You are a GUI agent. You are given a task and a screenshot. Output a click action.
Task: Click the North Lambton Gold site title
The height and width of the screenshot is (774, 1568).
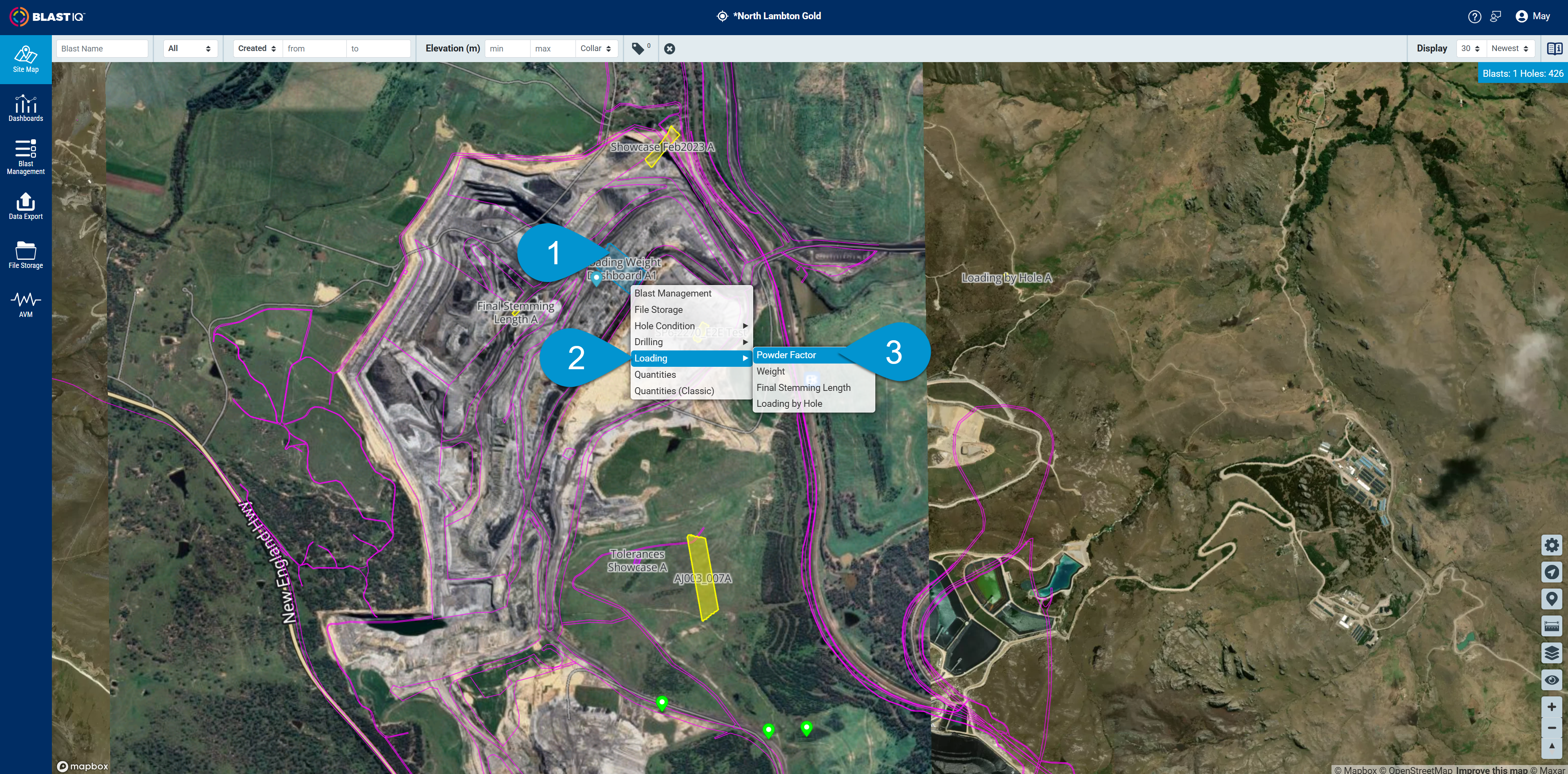777,16
